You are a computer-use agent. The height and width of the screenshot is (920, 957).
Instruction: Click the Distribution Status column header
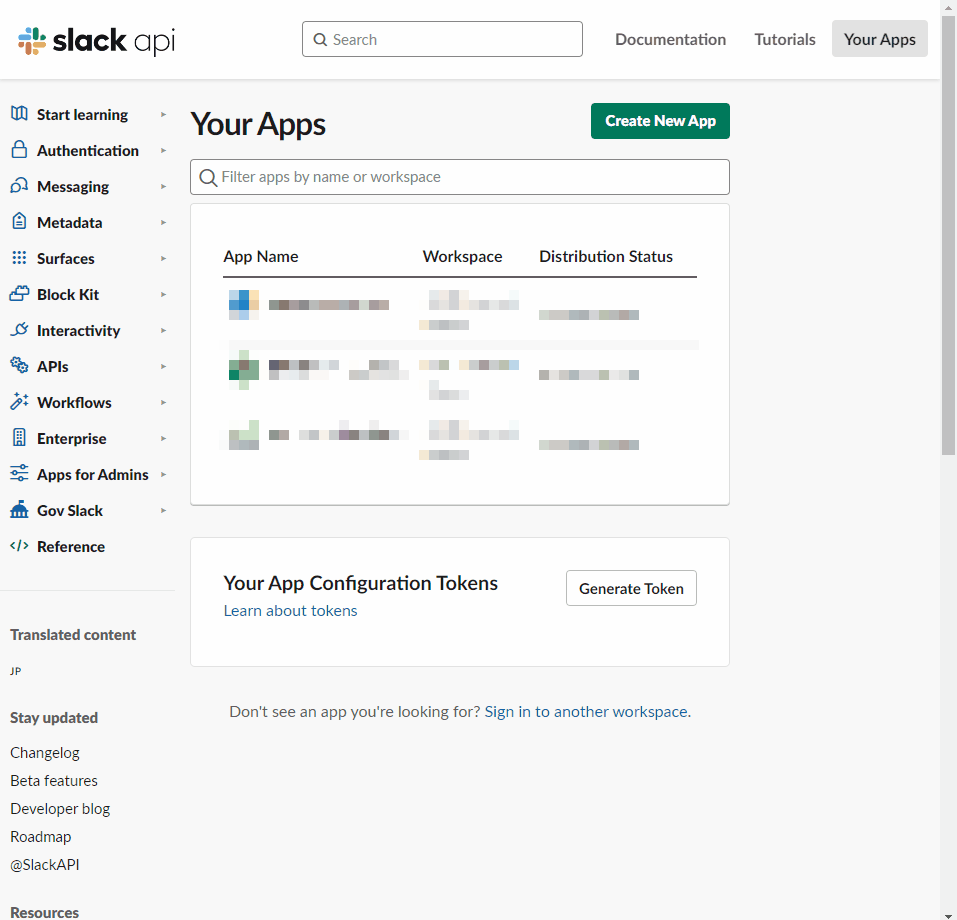coord(605,256)
